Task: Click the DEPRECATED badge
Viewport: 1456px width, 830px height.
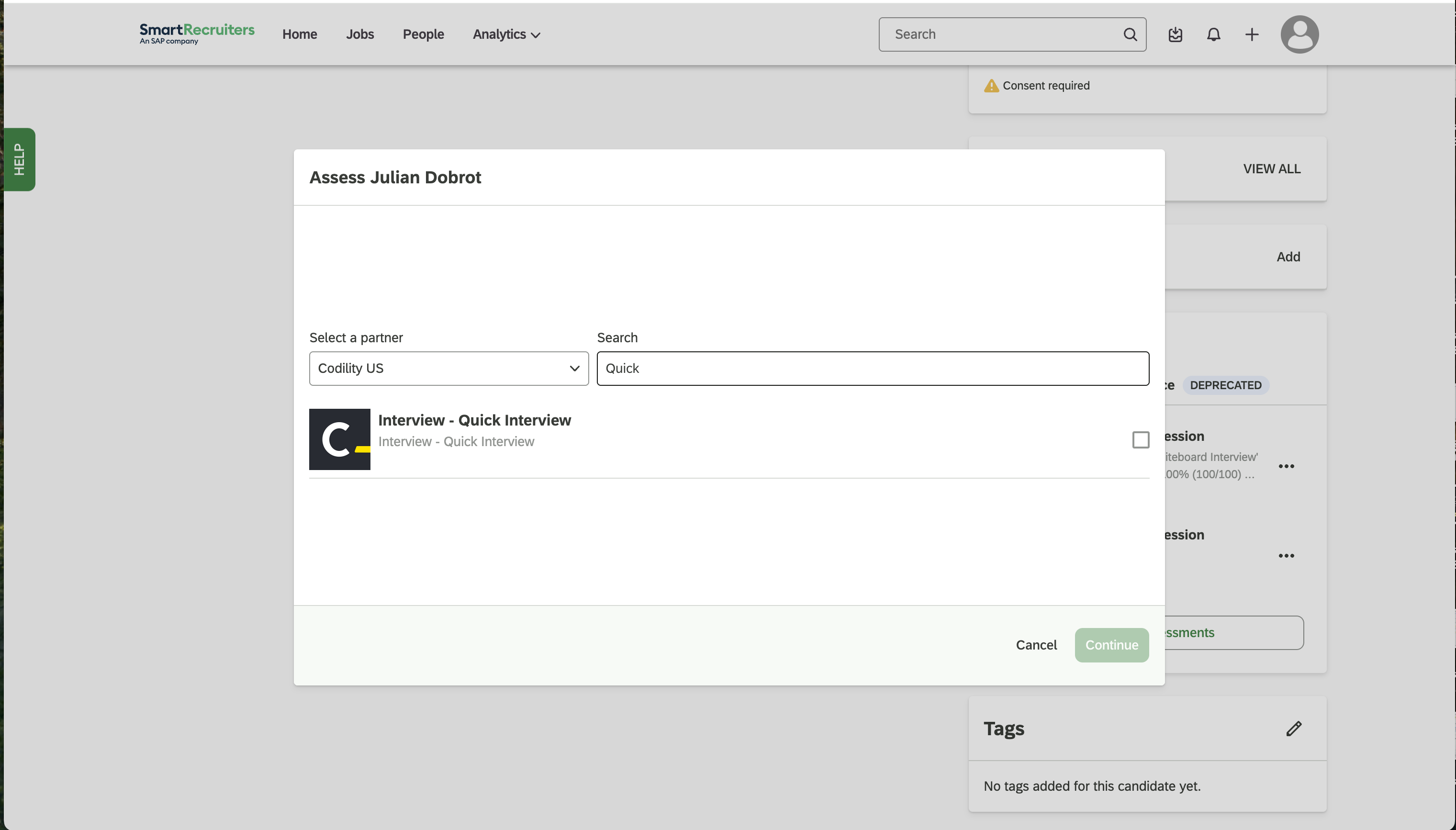Action: pos(1225,385)
